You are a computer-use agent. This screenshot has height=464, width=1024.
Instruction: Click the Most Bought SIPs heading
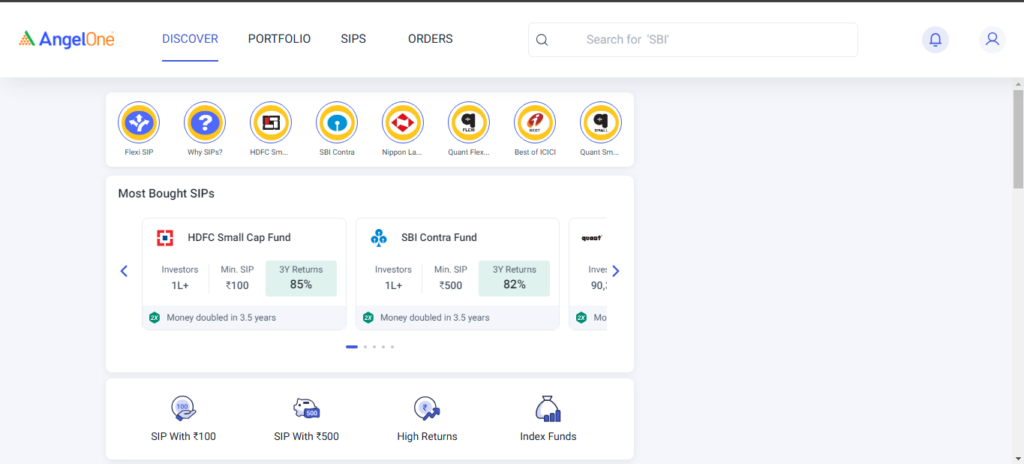pyautogui.click(x=166, y=193)
